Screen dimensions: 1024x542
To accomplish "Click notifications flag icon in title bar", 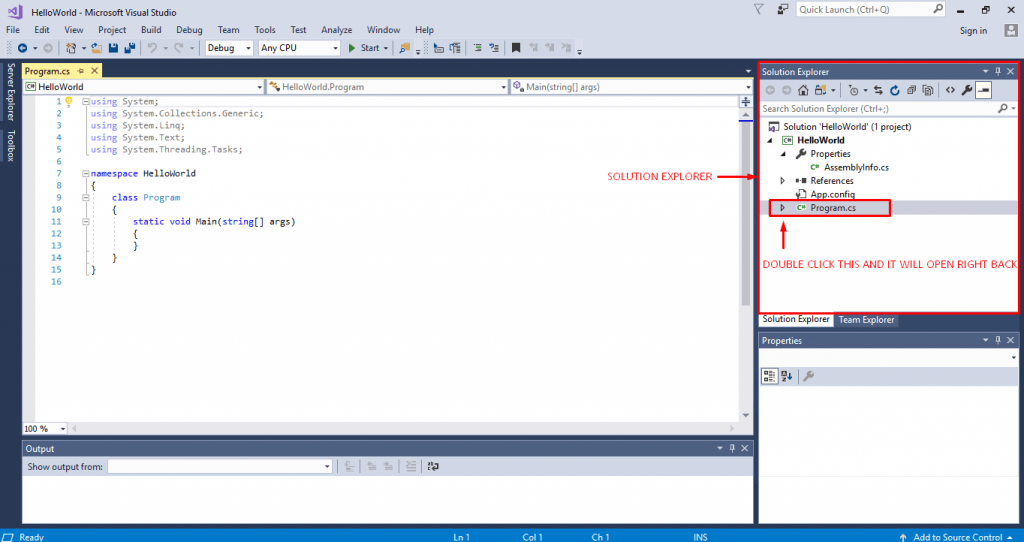I will coord(758,10).
